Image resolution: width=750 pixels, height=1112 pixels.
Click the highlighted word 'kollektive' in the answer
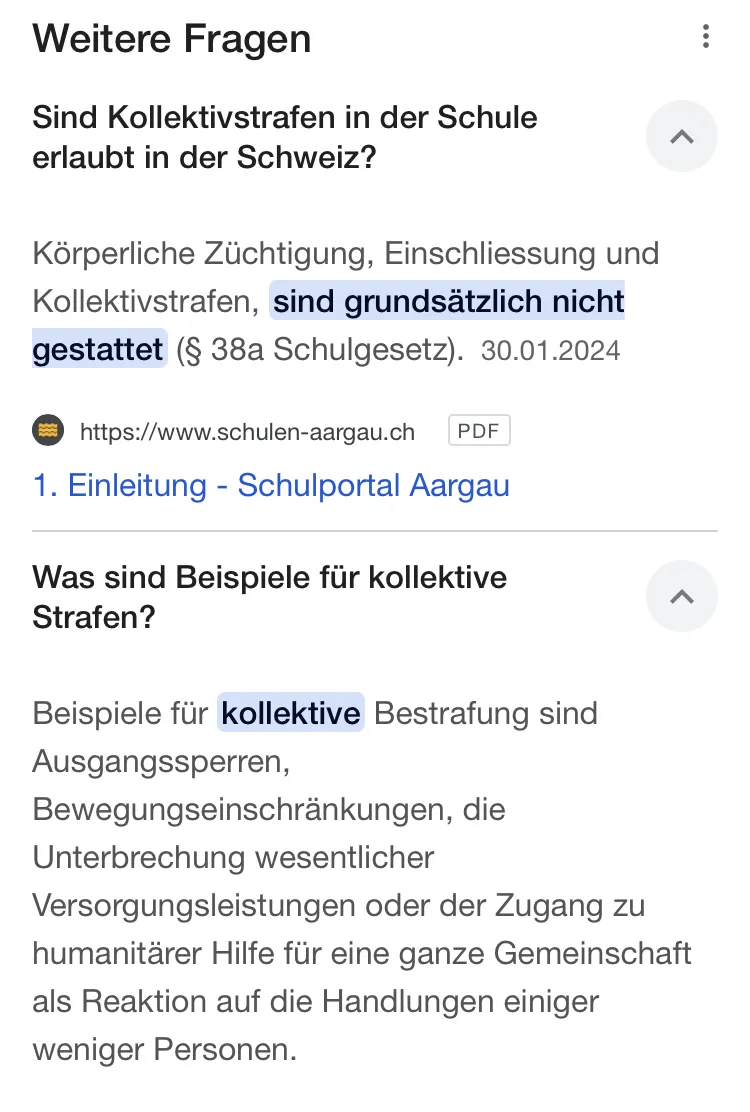tap(291, 713)
